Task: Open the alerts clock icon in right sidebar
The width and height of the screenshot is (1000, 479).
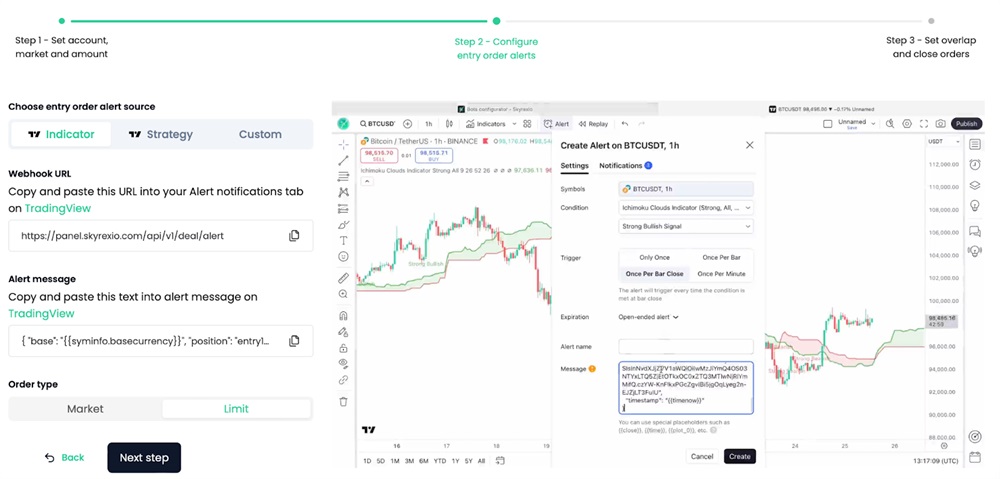Action: [x=974, y=165]
